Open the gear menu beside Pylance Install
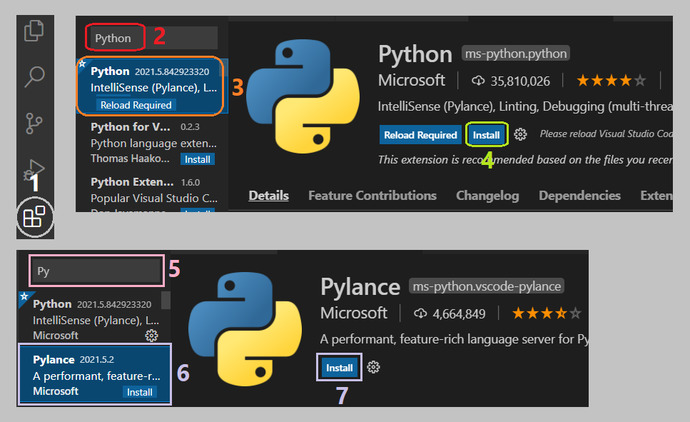This screenshot has width=690, height=422. [x=374, y=367]
